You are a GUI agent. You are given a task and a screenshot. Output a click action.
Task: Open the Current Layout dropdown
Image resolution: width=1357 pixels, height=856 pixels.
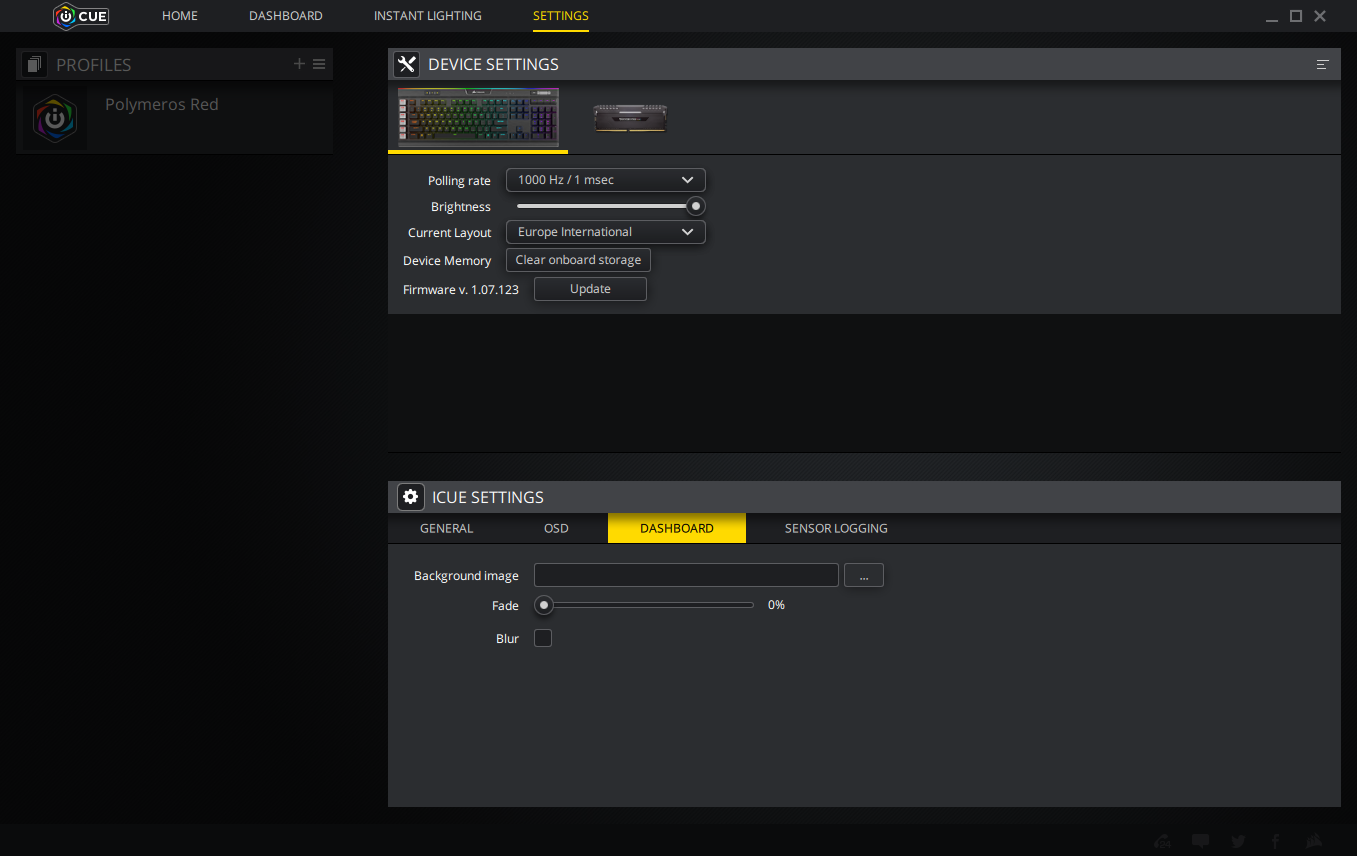606,232
